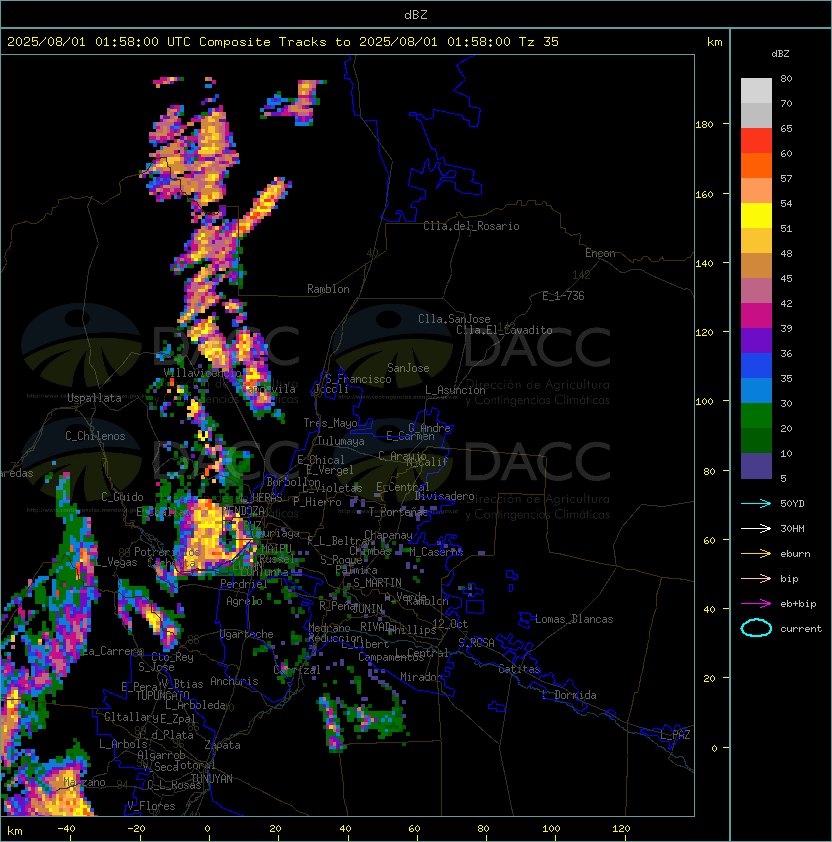
Task: Click the Encon label on the map
Action: click(600, 253)
